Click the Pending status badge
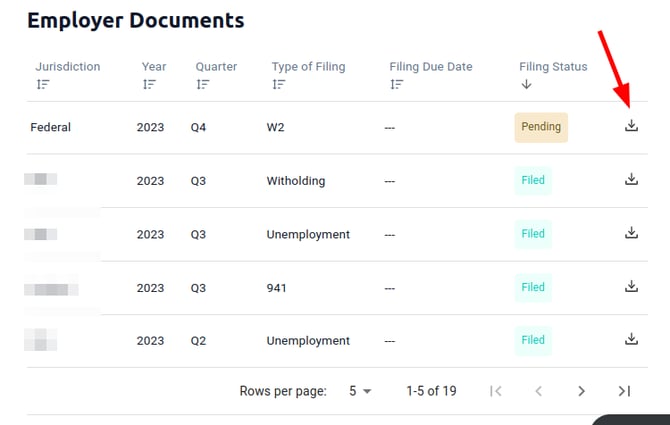Viewport: 670px width, 425px height. [541, 128]
